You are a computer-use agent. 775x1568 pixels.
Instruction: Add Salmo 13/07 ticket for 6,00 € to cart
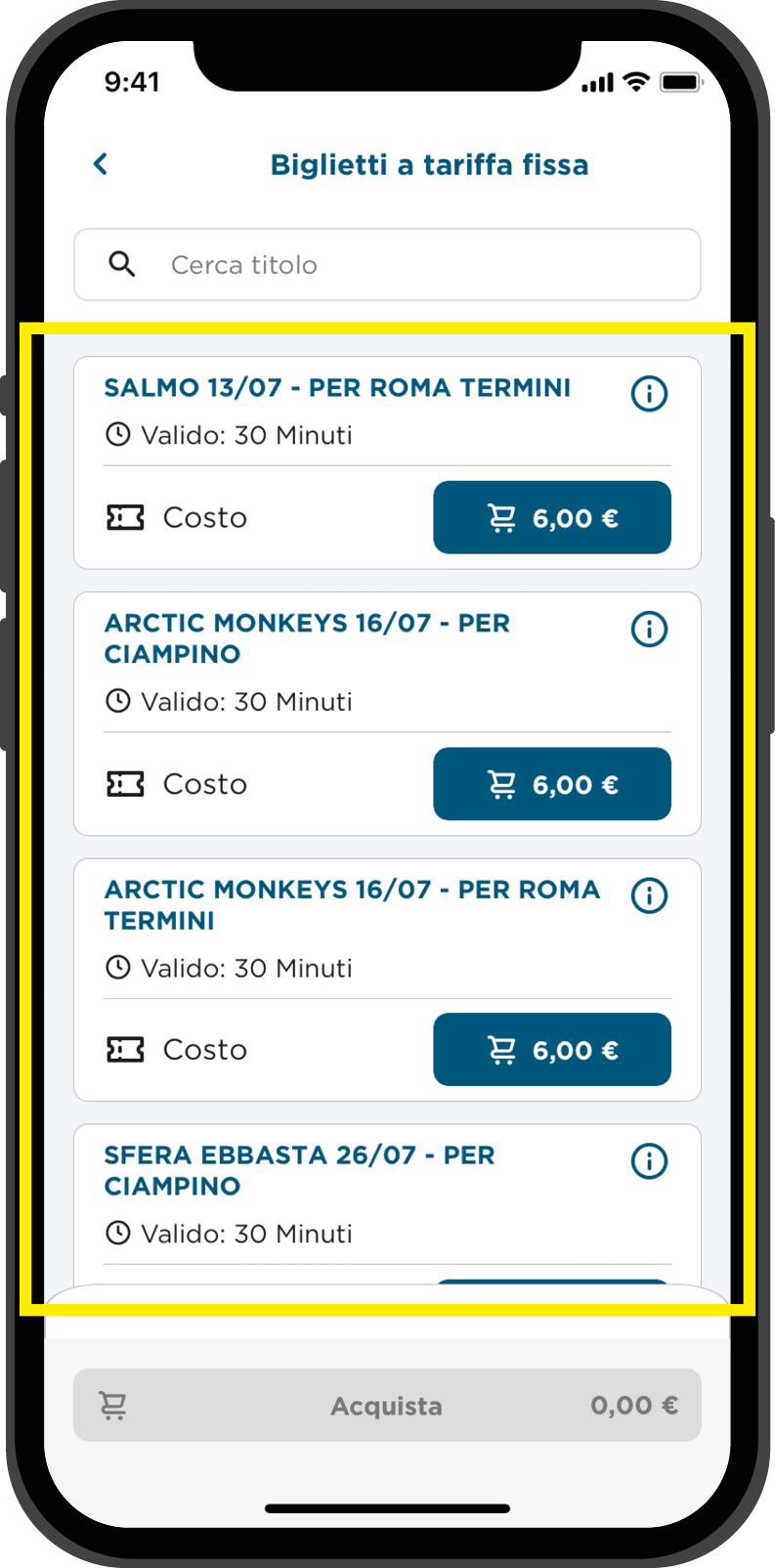point(552,517)
